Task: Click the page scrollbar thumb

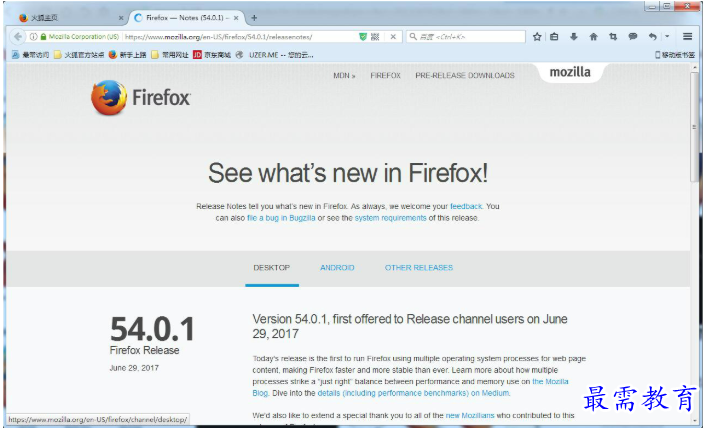Action: [x=695, y=127]
